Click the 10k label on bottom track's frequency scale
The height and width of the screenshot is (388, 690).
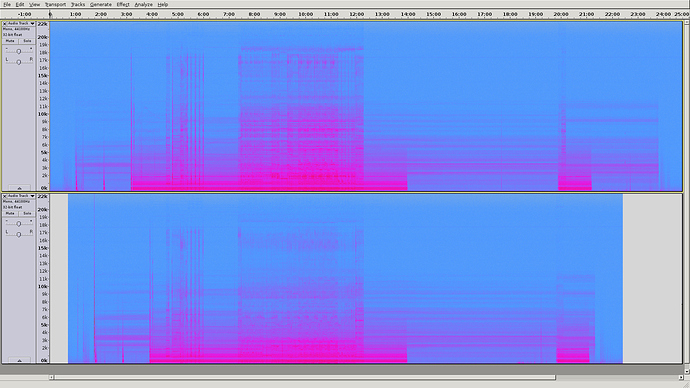click(43, 286)
